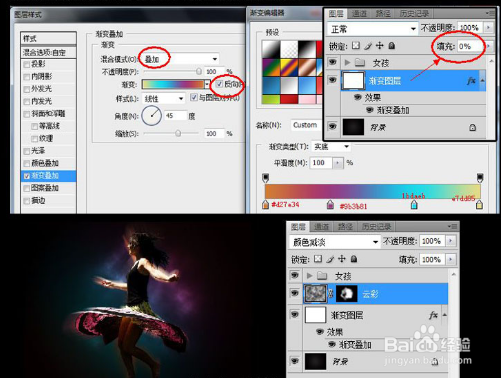Select orange color stop #d27a34 on gradient bar

coord(265,204)
